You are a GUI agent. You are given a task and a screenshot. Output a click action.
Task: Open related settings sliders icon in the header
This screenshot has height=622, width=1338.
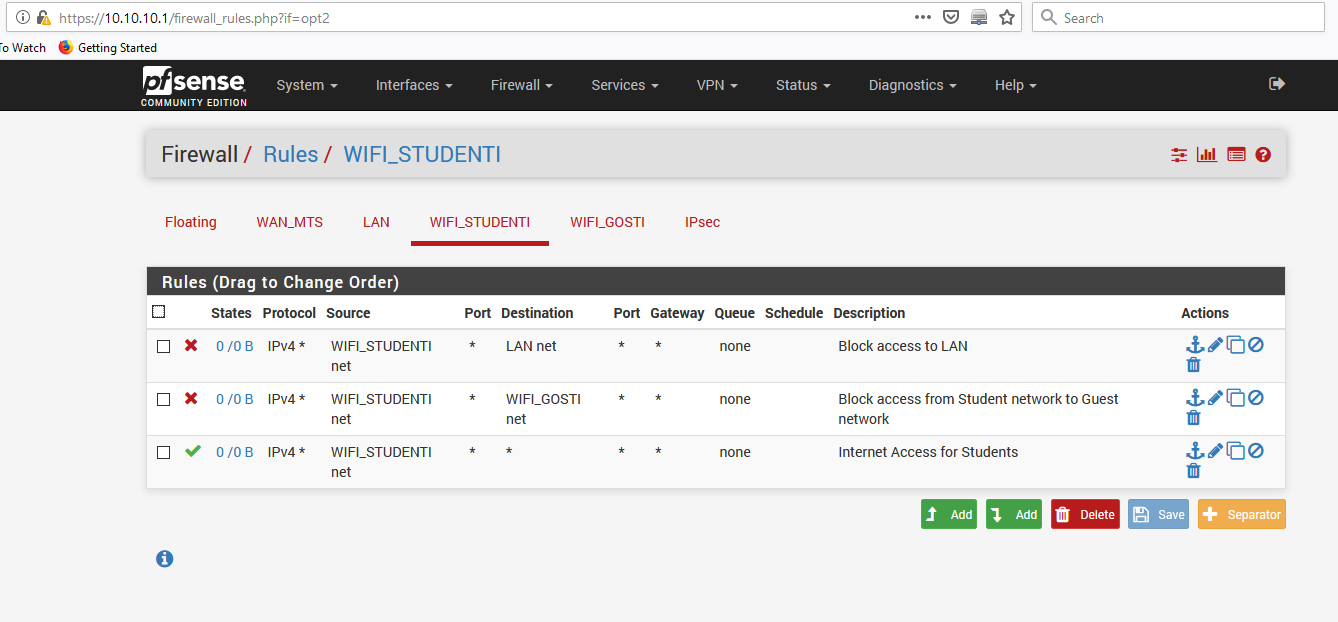click(x=1179, y=155)
